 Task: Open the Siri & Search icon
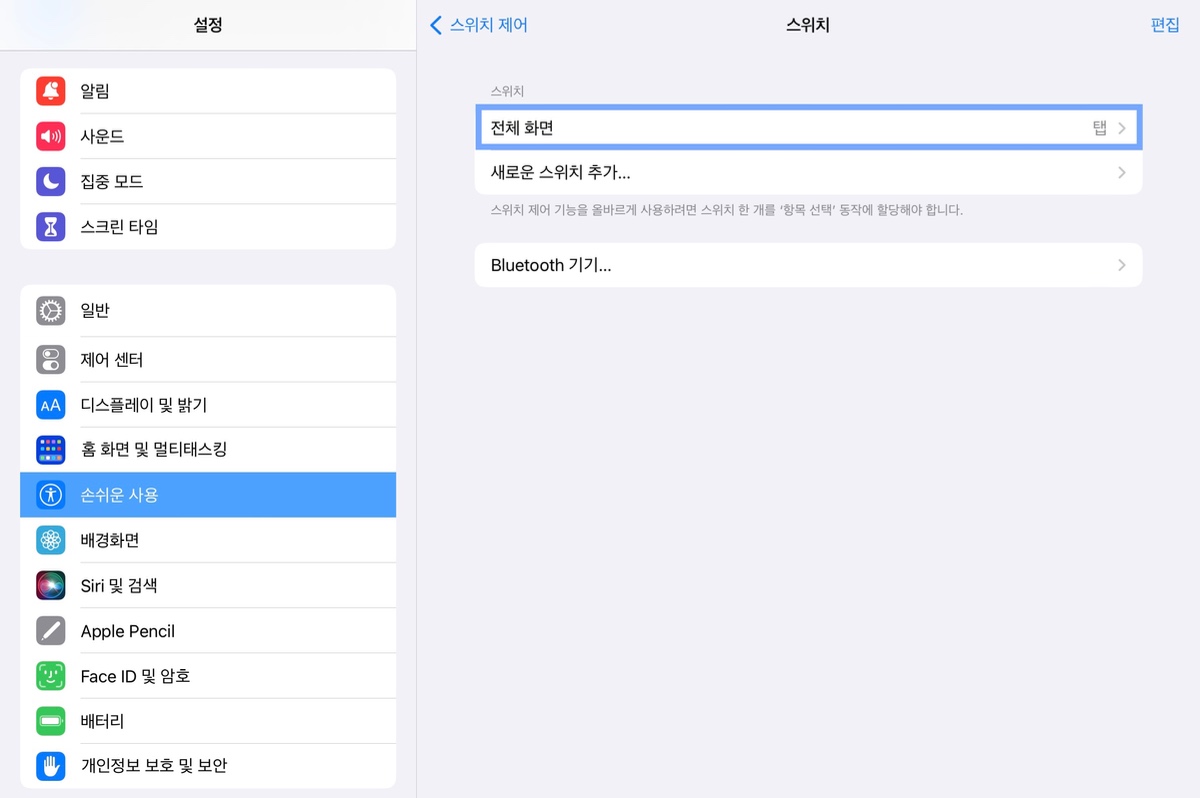pyautogui.click(x=51, y=585)
